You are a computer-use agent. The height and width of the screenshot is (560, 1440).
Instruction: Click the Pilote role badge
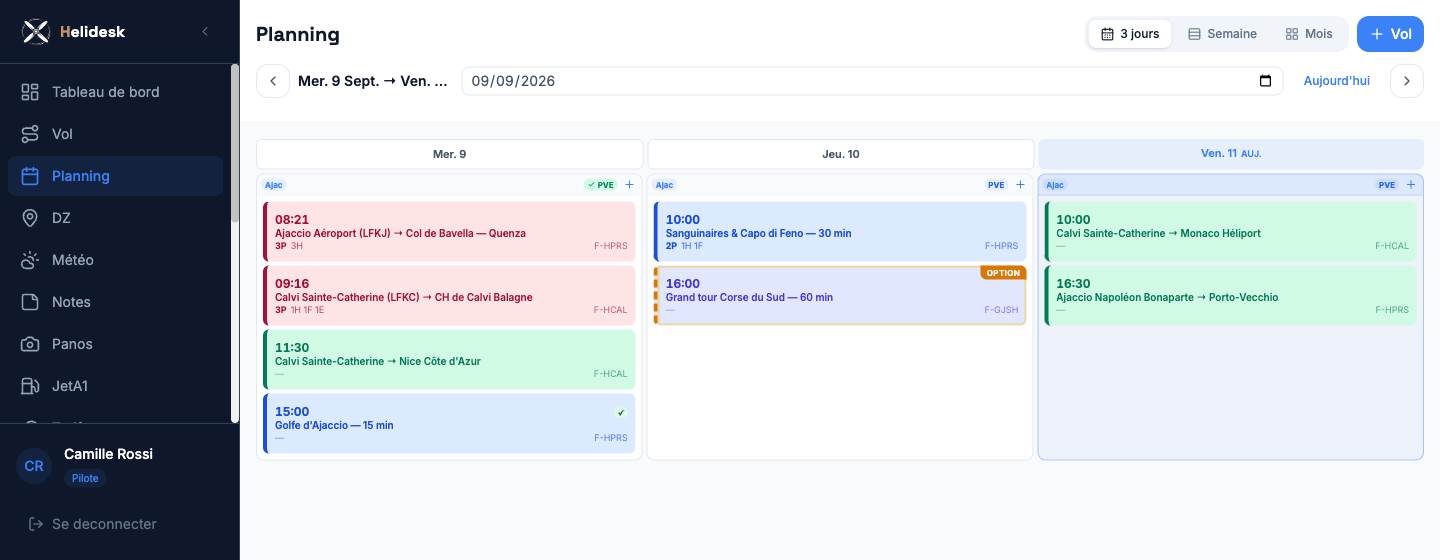click(x=85, y=478)
